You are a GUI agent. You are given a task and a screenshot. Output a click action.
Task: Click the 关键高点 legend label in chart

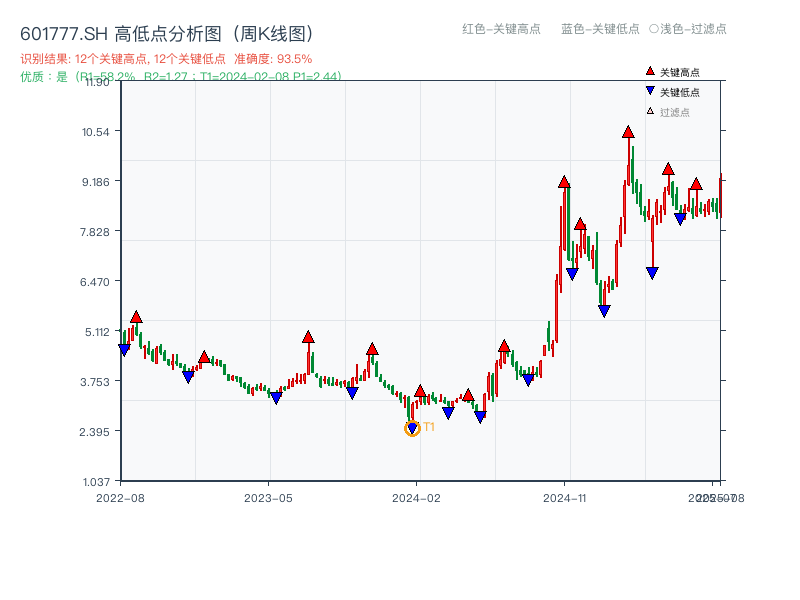[x=680, y=72]
